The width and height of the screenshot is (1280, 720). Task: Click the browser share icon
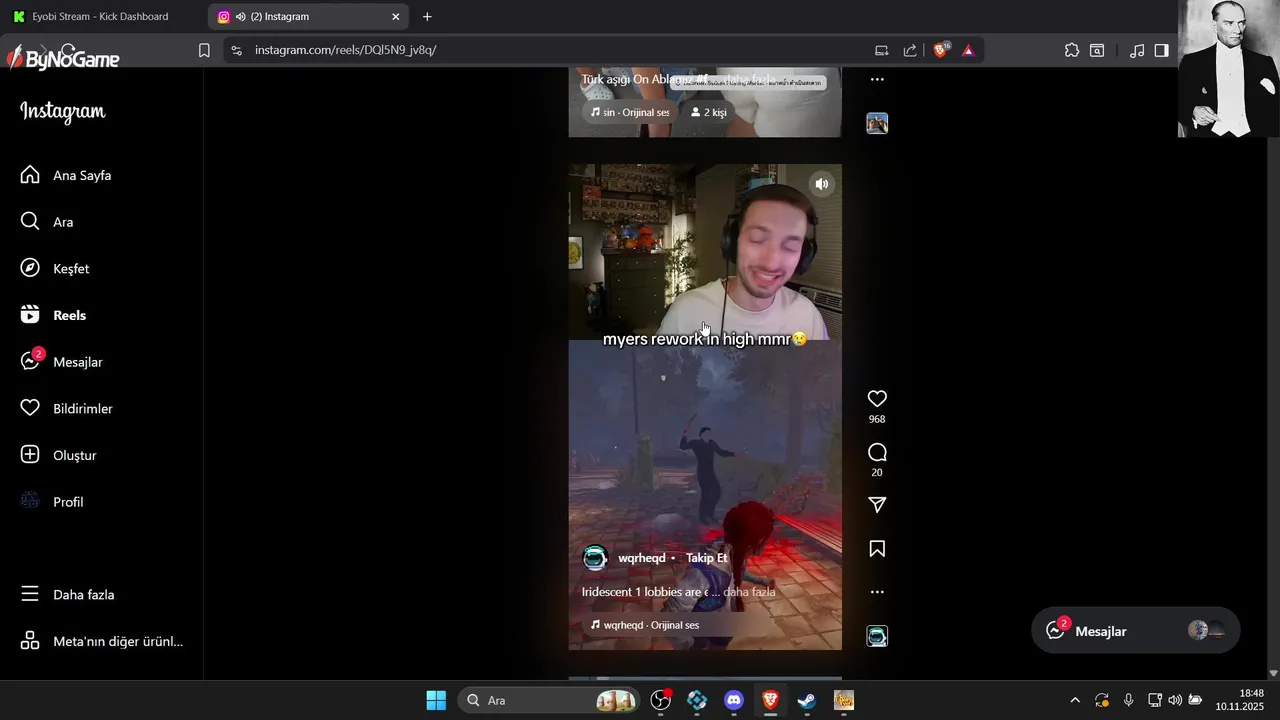click(910, 50)
